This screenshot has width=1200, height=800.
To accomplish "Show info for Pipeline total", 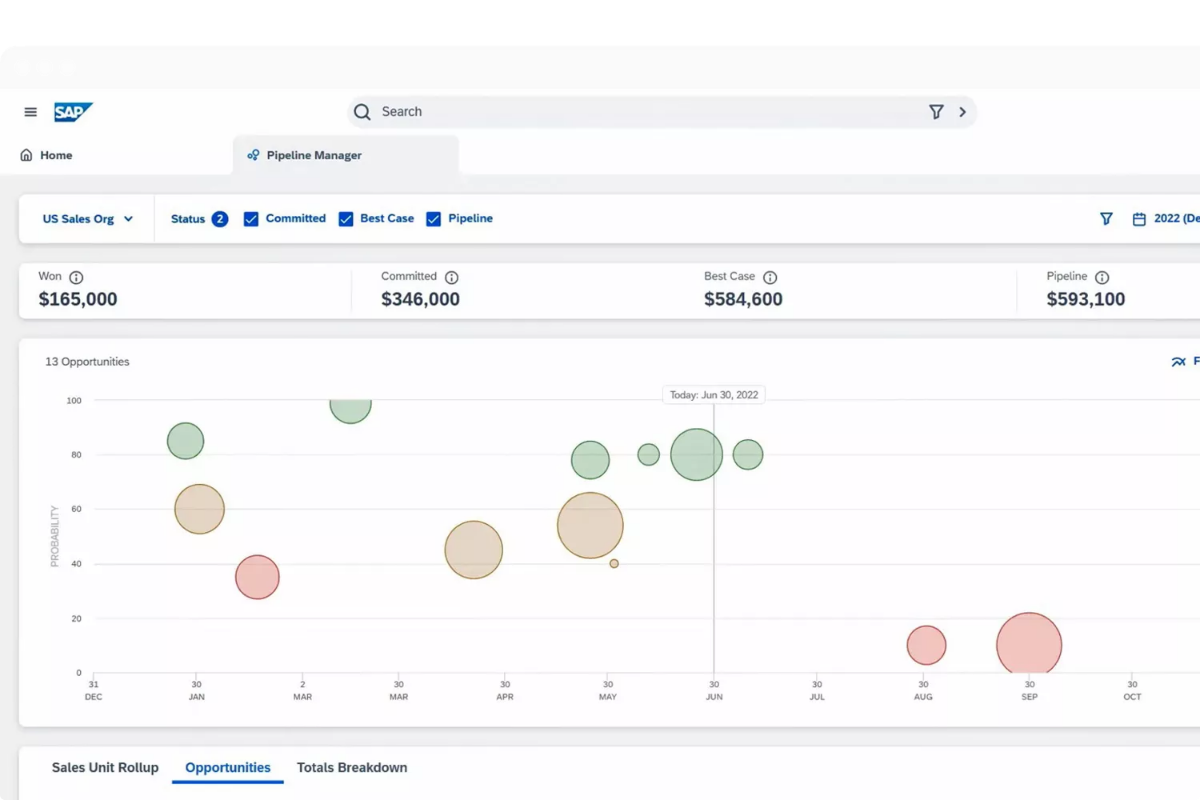I will coord(1102,278).
